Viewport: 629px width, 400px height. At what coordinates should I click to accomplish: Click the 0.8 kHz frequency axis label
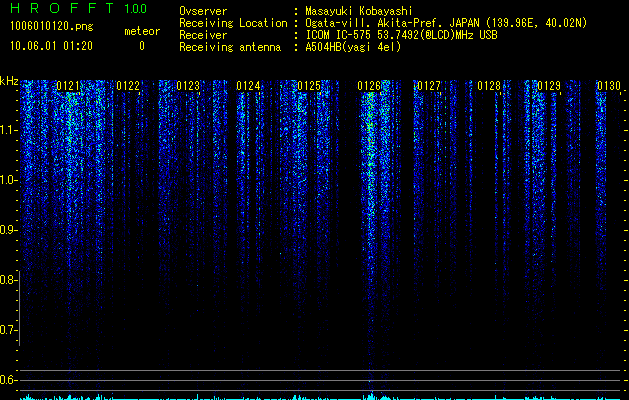coord(8,280)
